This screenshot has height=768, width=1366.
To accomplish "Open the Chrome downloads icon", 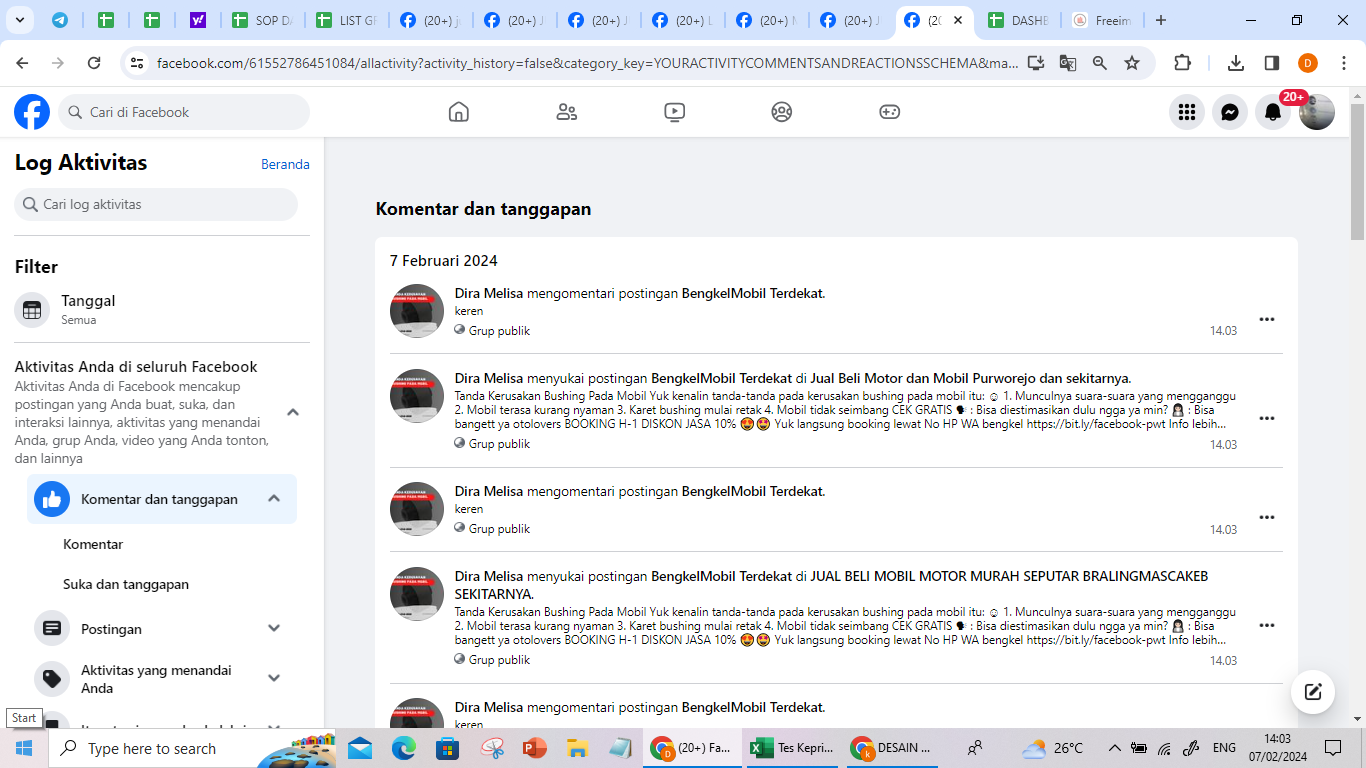I will point(1236,63).
